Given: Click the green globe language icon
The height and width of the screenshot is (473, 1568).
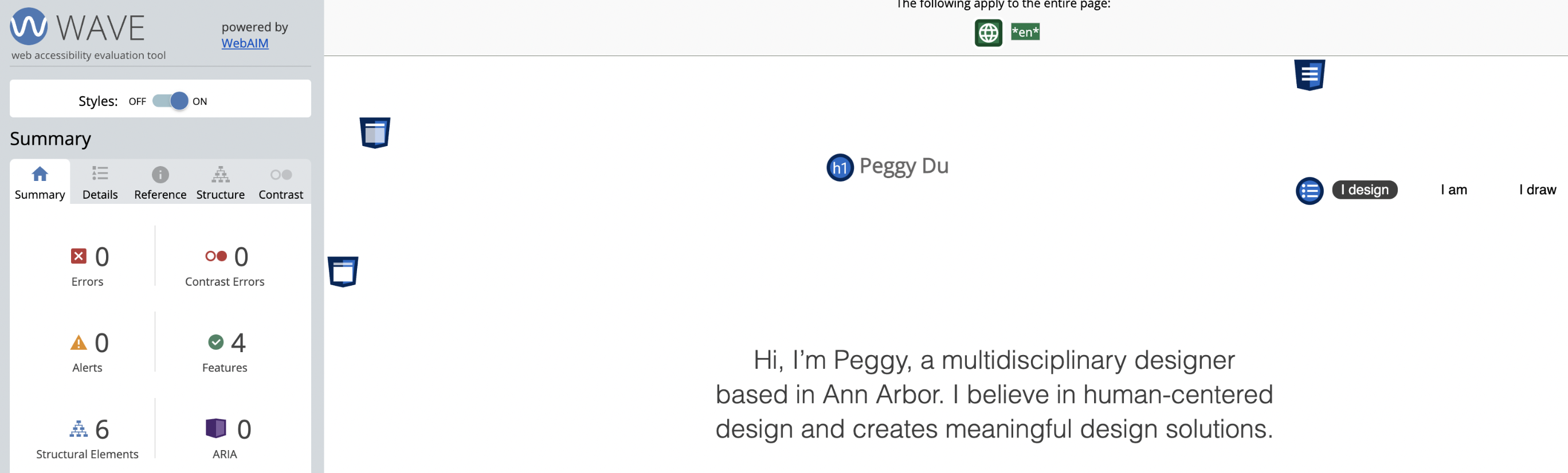Looking at the screenshot, I should tap(989, 33).
